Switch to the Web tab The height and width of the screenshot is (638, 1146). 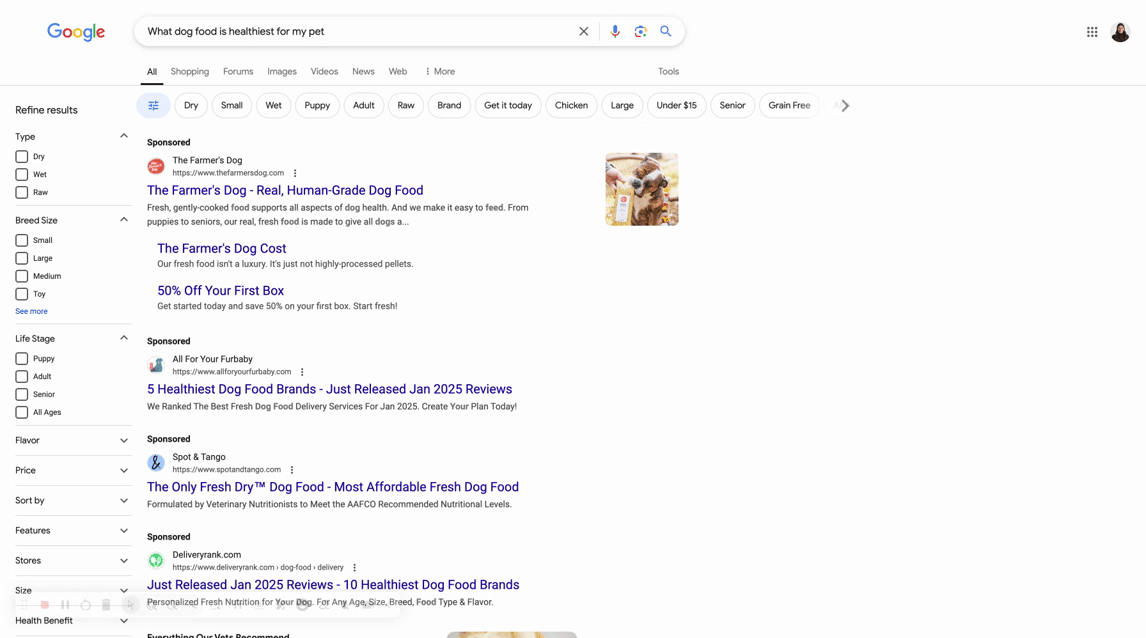pos(398,72)
